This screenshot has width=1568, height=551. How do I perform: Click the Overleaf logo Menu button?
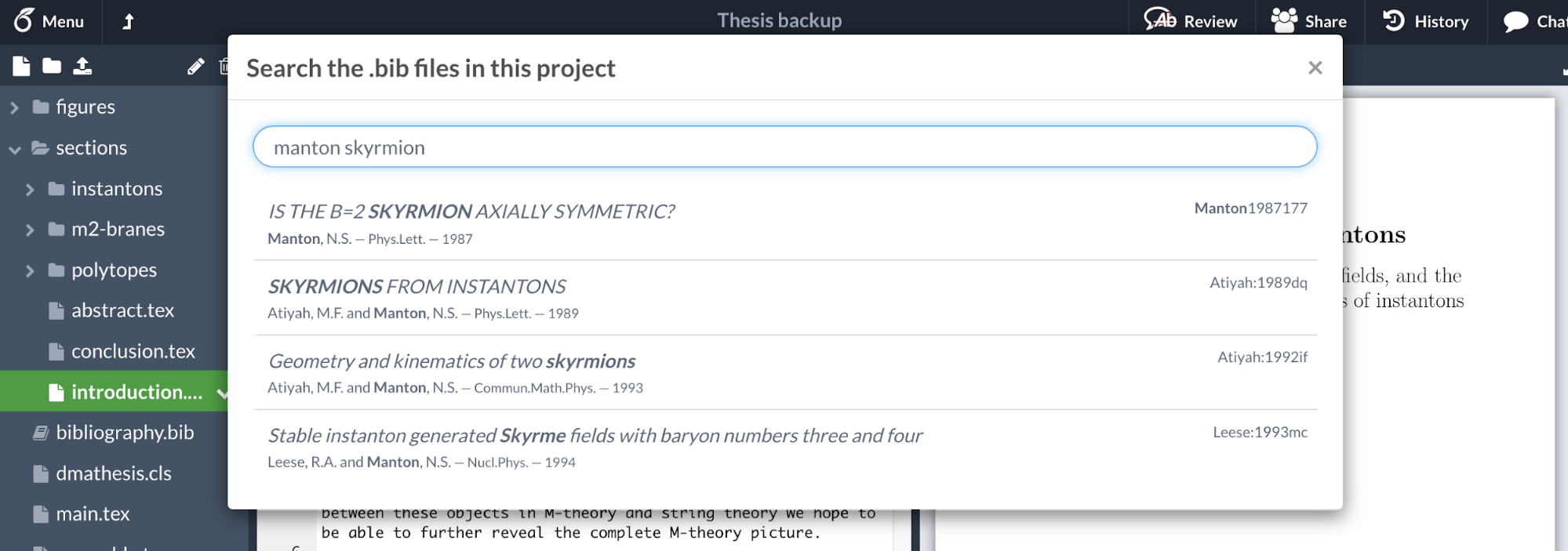49,21
